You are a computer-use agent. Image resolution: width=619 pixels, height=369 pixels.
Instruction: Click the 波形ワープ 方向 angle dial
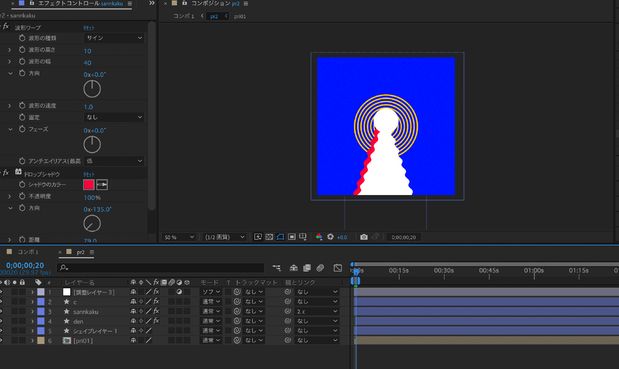click(92, 89)
